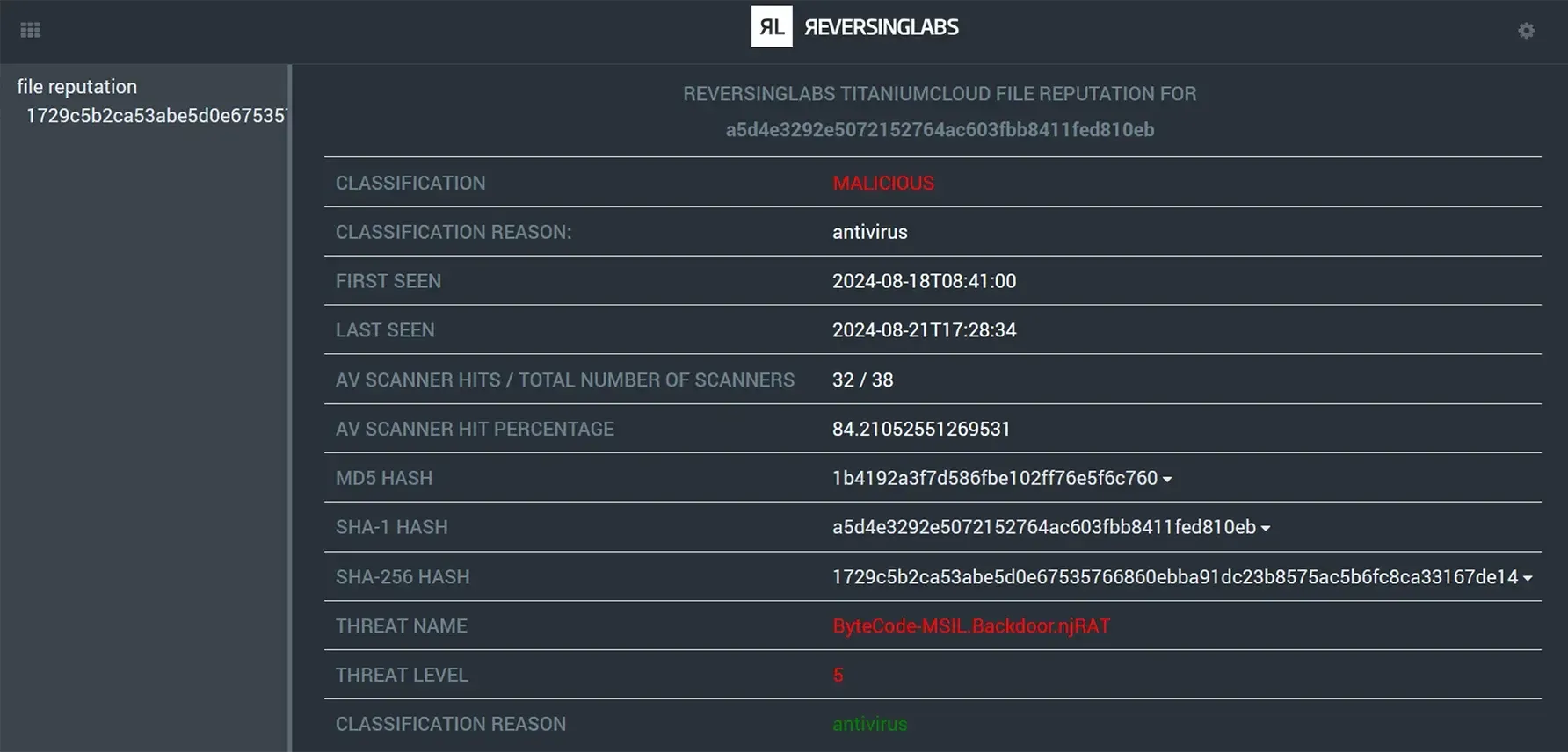Expand the SHA-1 hash dropdown arrow

pyautogui.click(x=1265, y=528)
